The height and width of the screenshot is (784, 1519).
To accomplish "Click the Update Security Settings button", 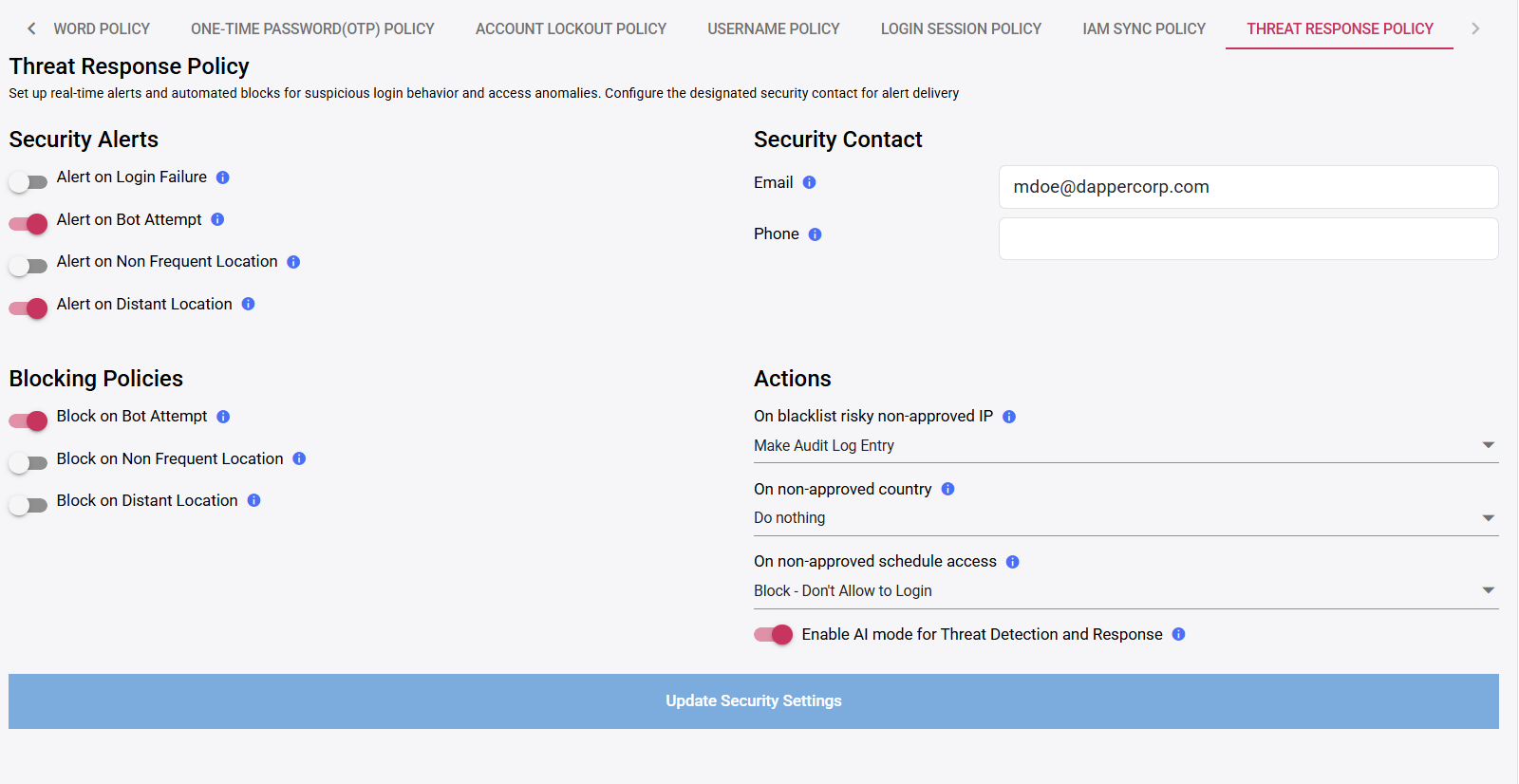I will 754,701.
